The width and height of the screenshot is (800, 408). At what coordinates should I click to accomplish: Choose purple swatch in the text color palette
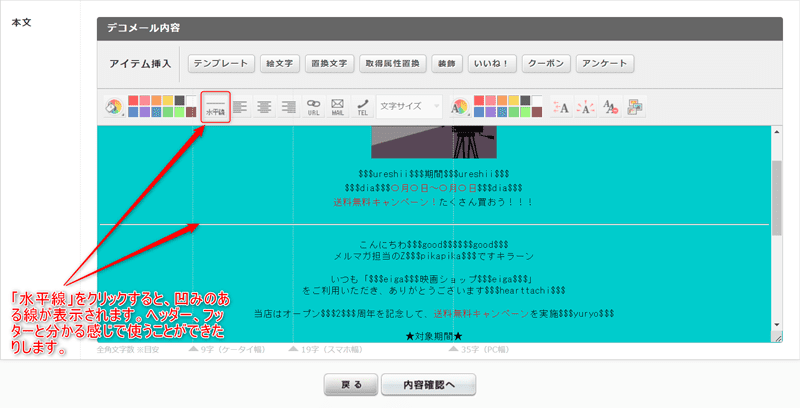coord(491,112)
